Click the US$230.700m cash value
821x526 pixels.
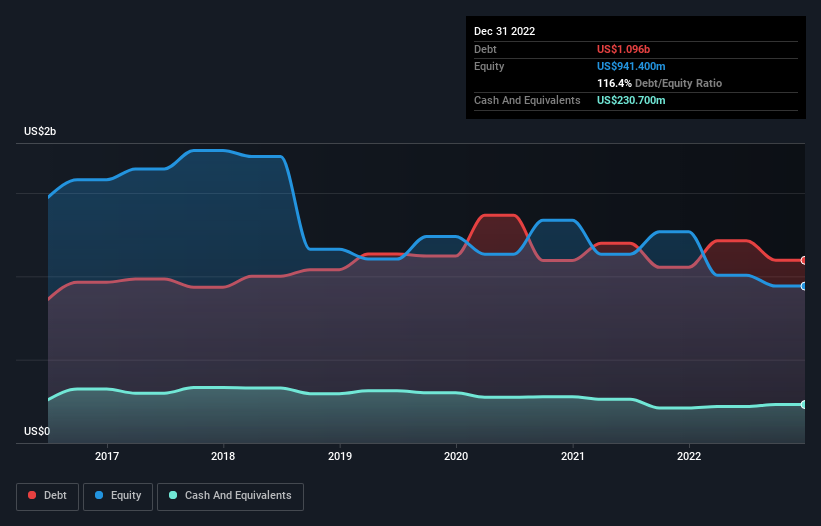[x=631, y=100]
